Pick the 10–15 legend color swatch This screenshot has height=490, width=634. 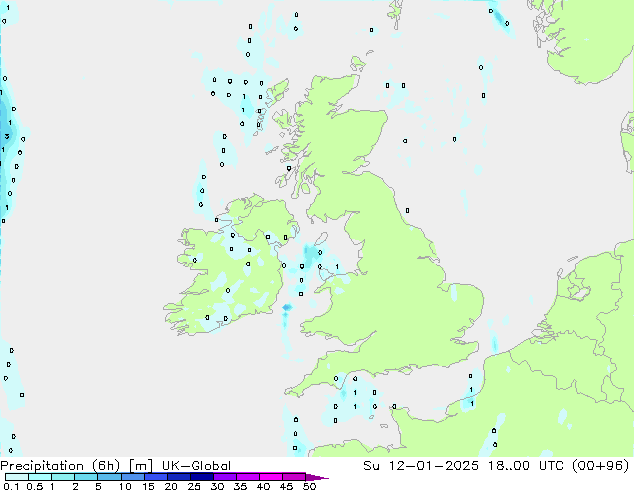tap(132, 477)
